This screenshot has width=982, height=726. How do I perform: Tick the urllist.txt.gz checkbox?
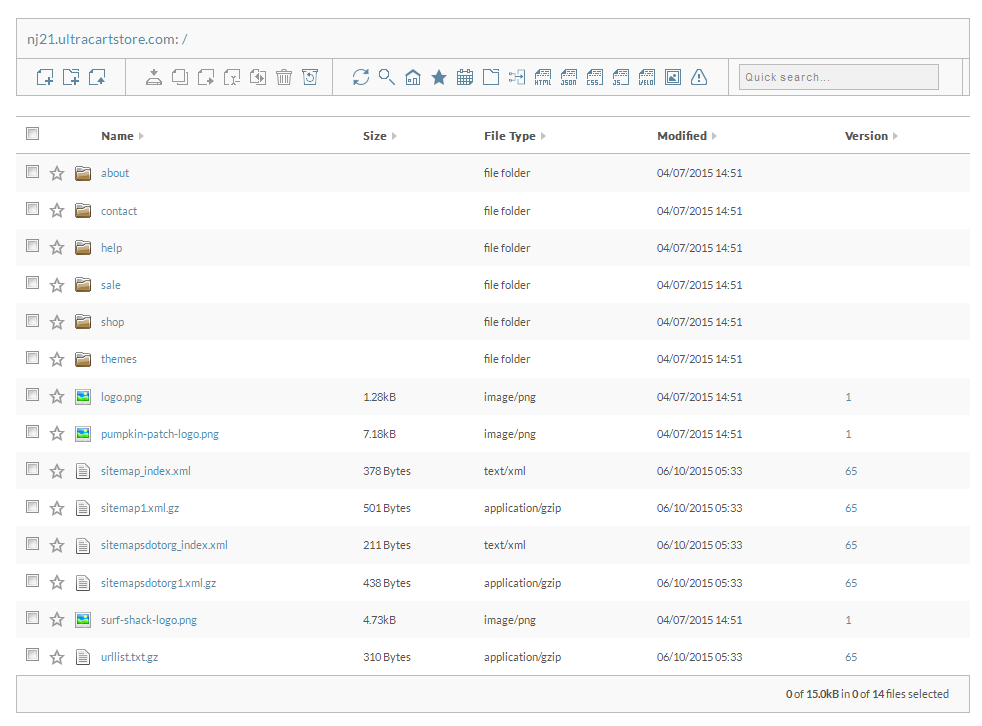(x=33, y=655)
